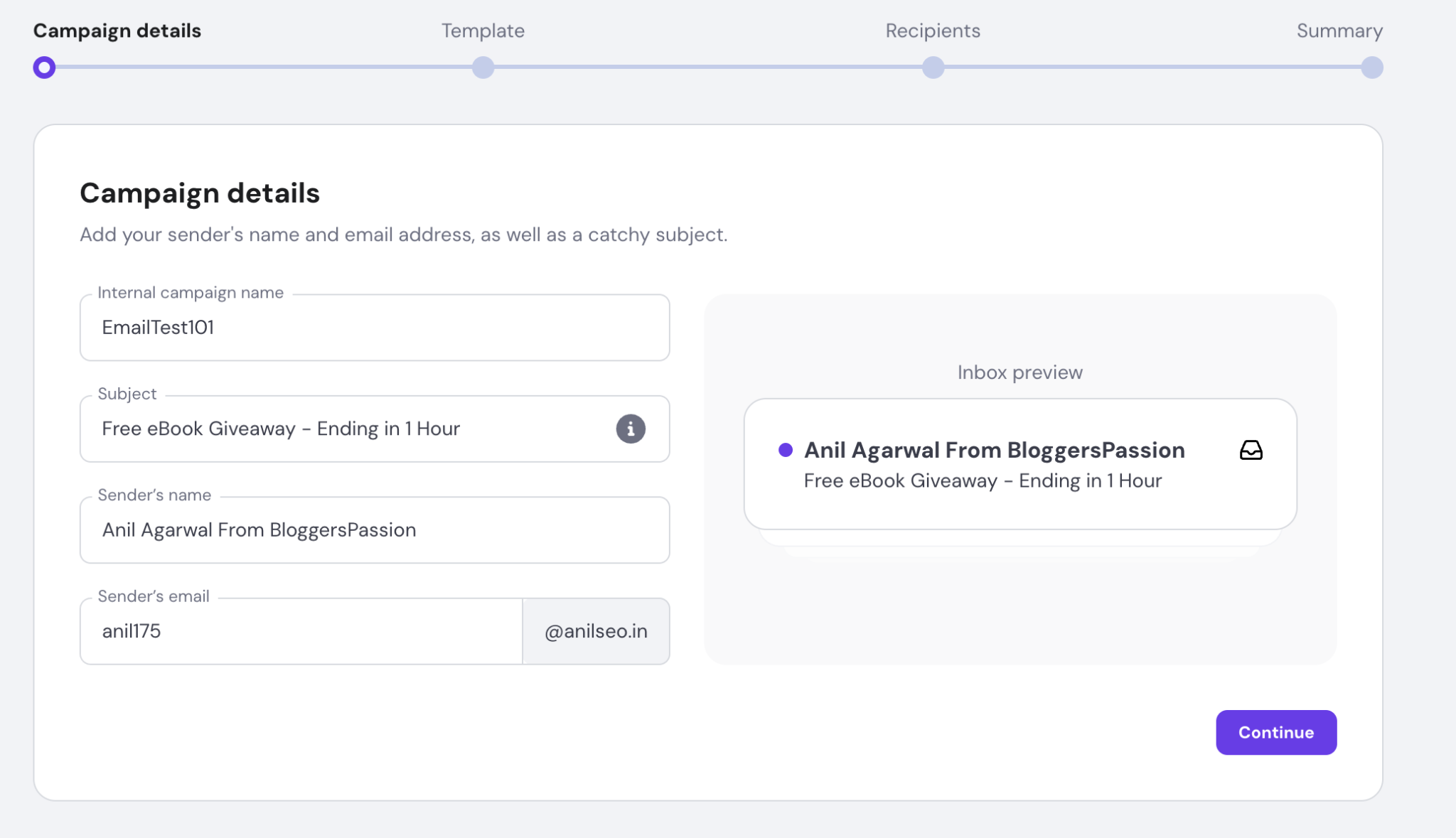Select the Campaign details wizard step
Screen dimensions: 1456x838
pos(118,31)
